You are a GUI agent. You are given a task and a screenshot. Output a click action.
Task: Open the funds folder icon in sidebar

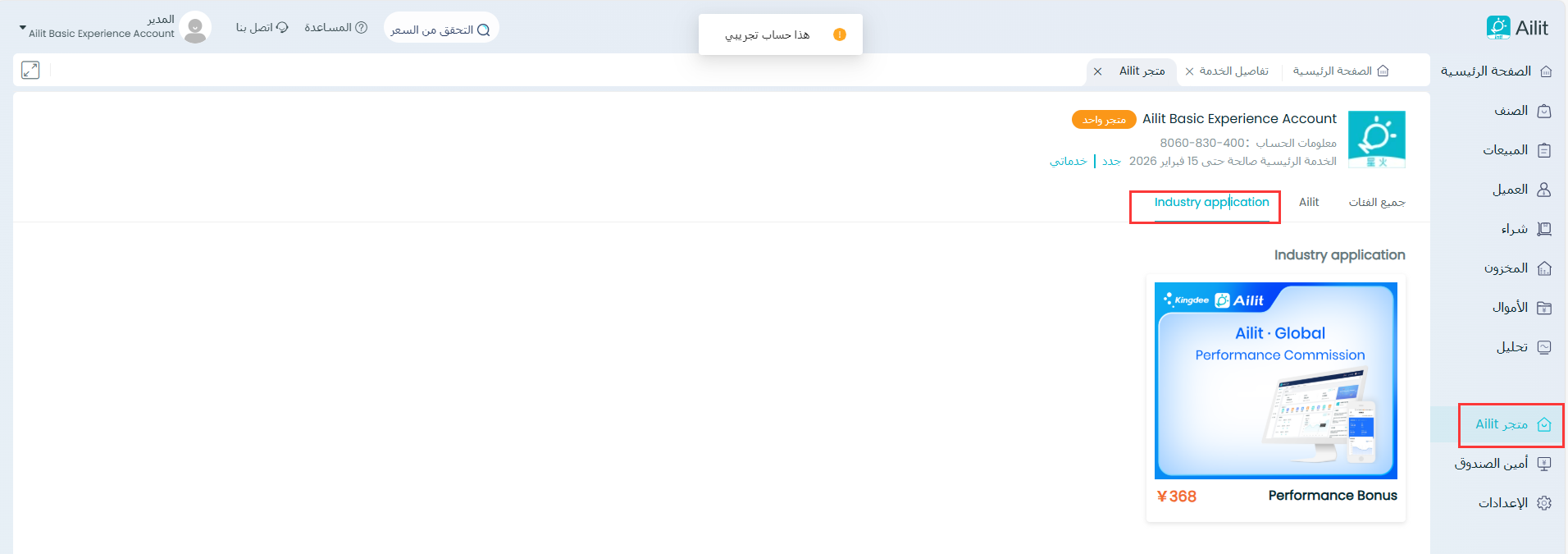[x=1544, y=308]
